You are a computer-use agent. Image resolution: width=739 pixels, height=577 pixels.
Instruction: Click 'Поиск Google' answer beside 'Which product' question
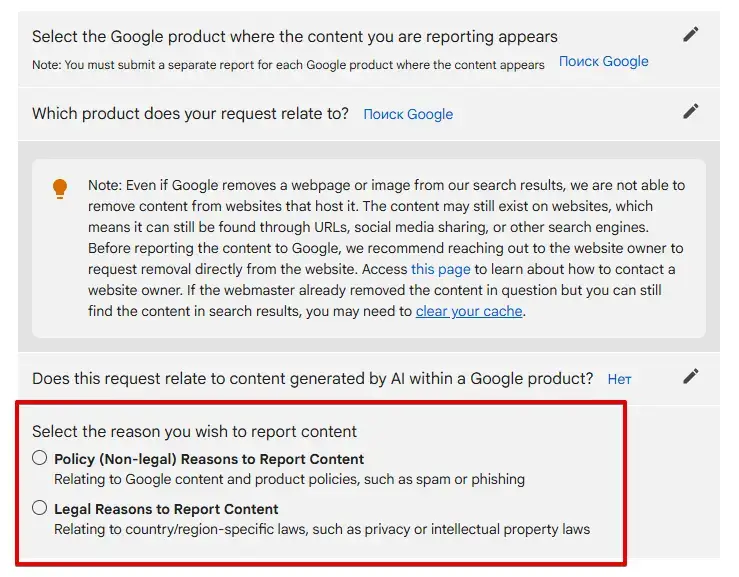(408, 114)
